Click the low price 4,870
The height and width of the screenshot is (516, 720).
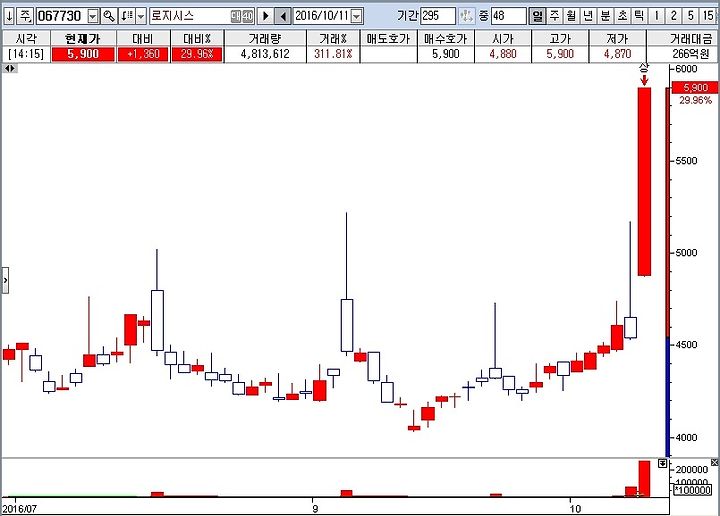click(617, 54)
